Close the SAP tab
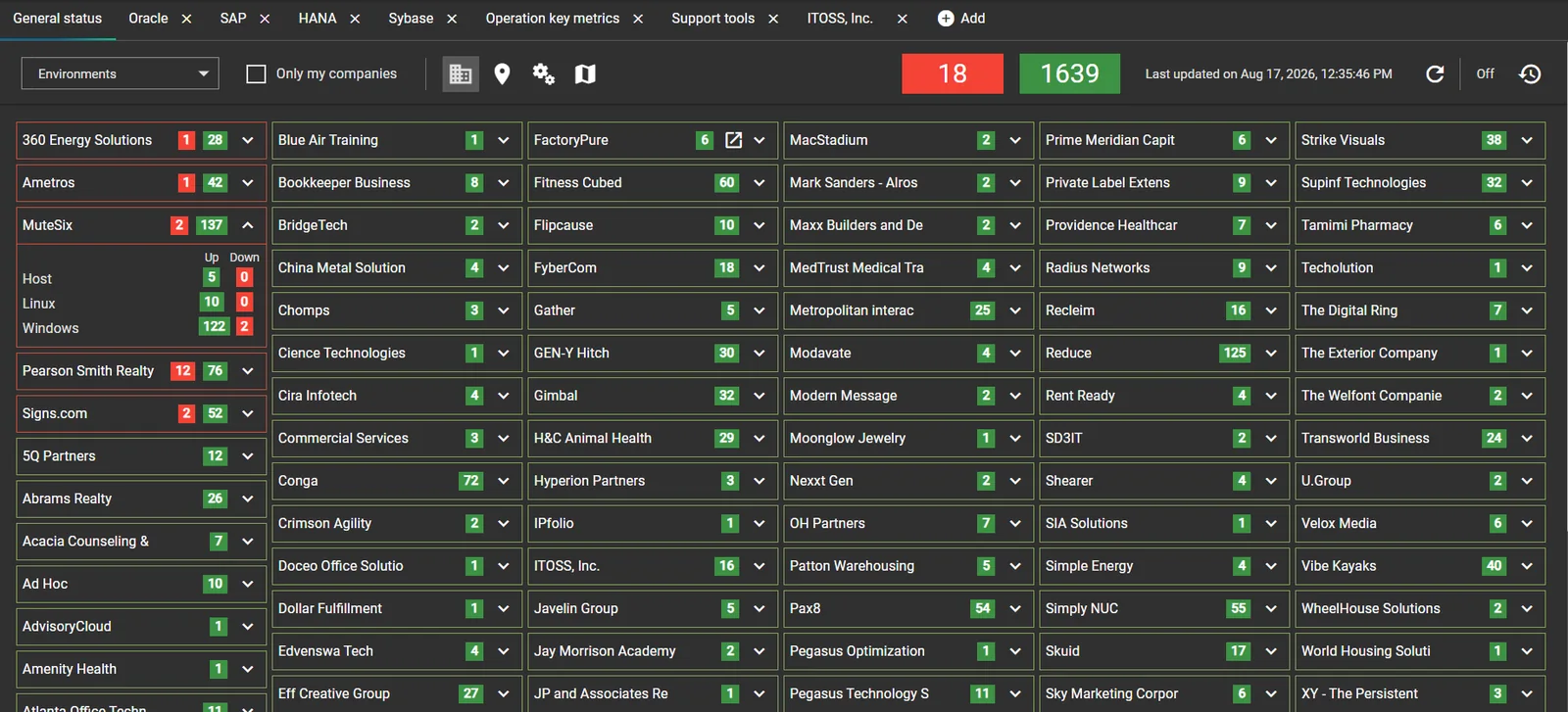1568x712 pixels. (x=265, y=19)
